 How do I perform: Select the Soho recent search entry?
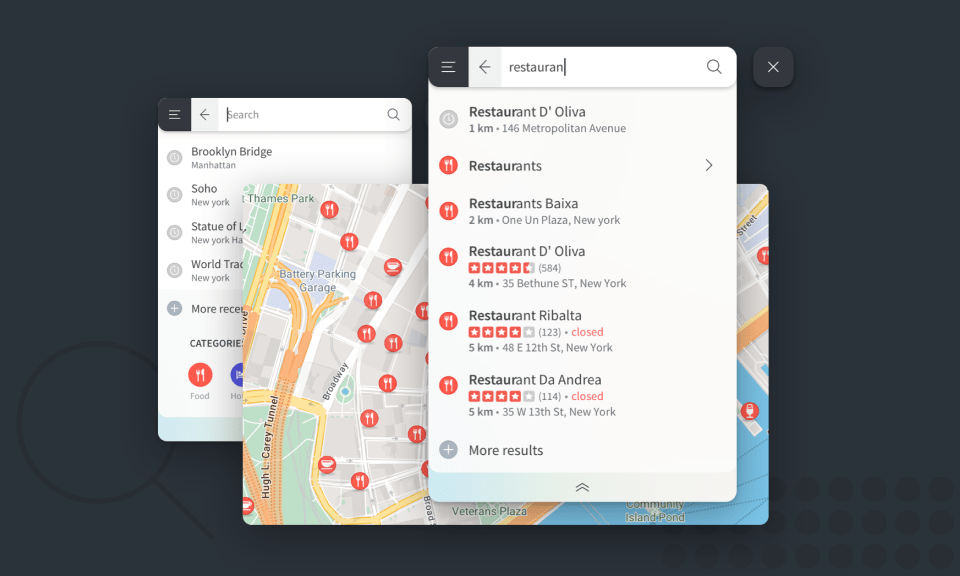(x=203, y=194)
